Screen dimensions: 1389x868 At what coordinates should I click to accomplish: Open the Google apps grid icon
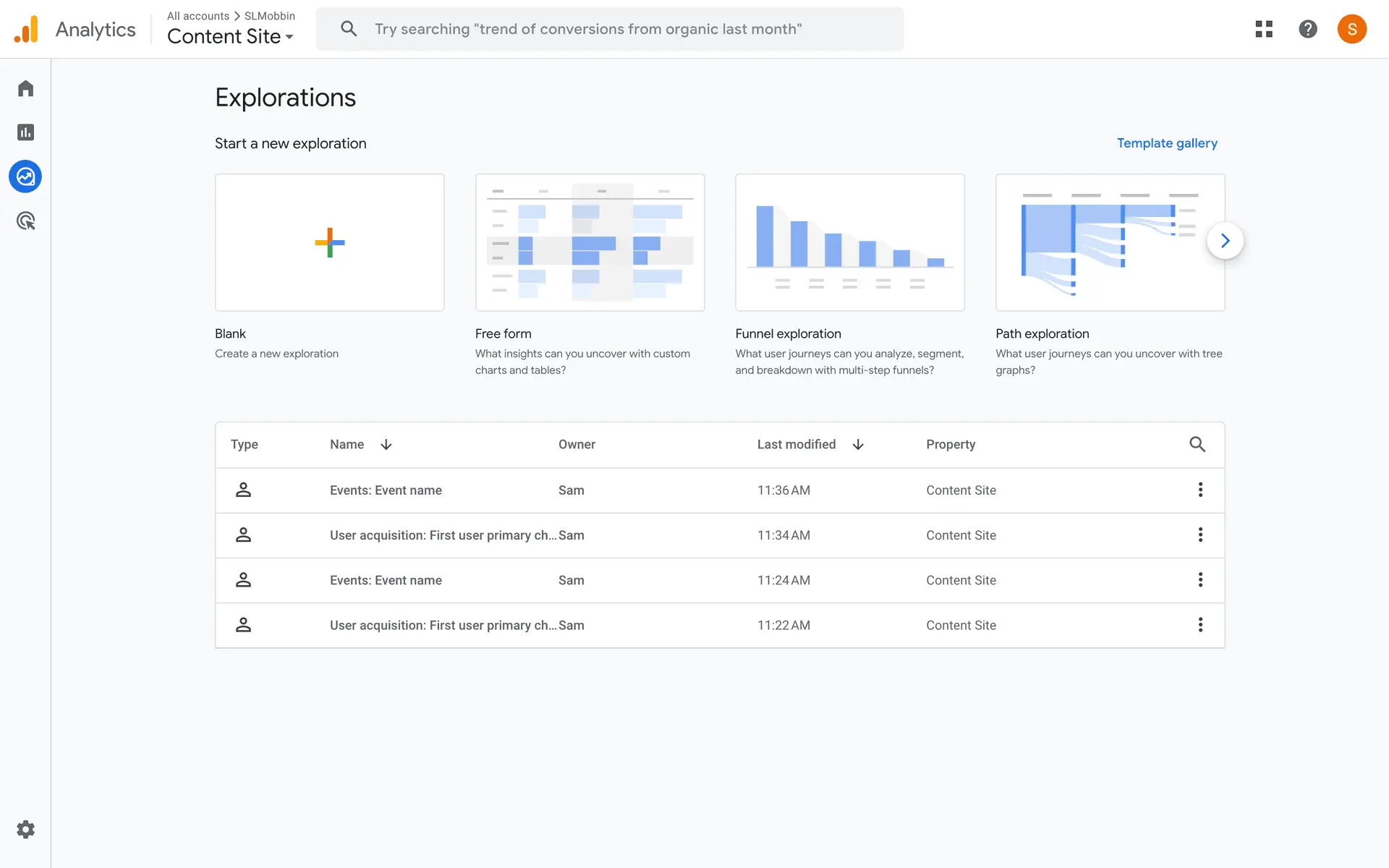1264,29
